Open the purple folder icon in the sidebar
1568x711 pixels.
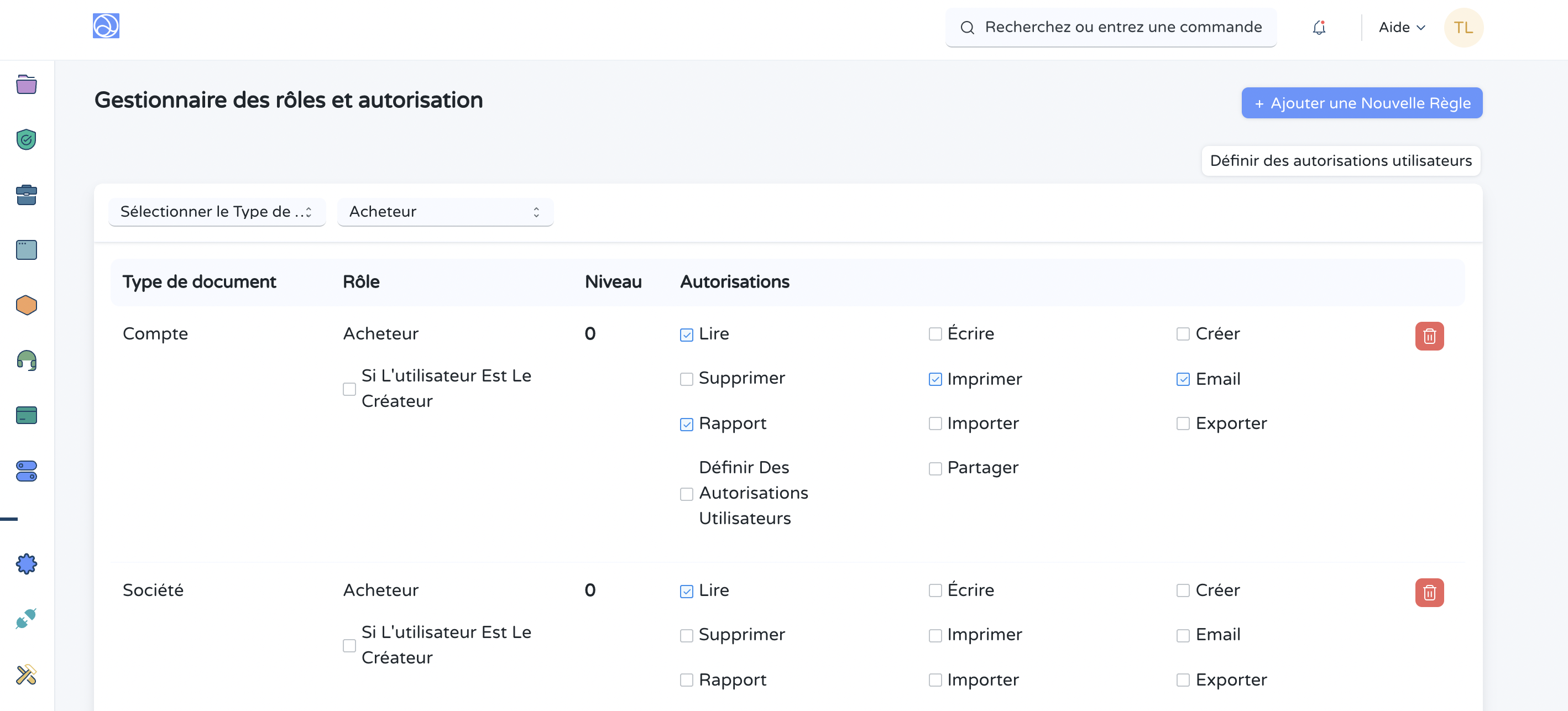tap(25, 85)
